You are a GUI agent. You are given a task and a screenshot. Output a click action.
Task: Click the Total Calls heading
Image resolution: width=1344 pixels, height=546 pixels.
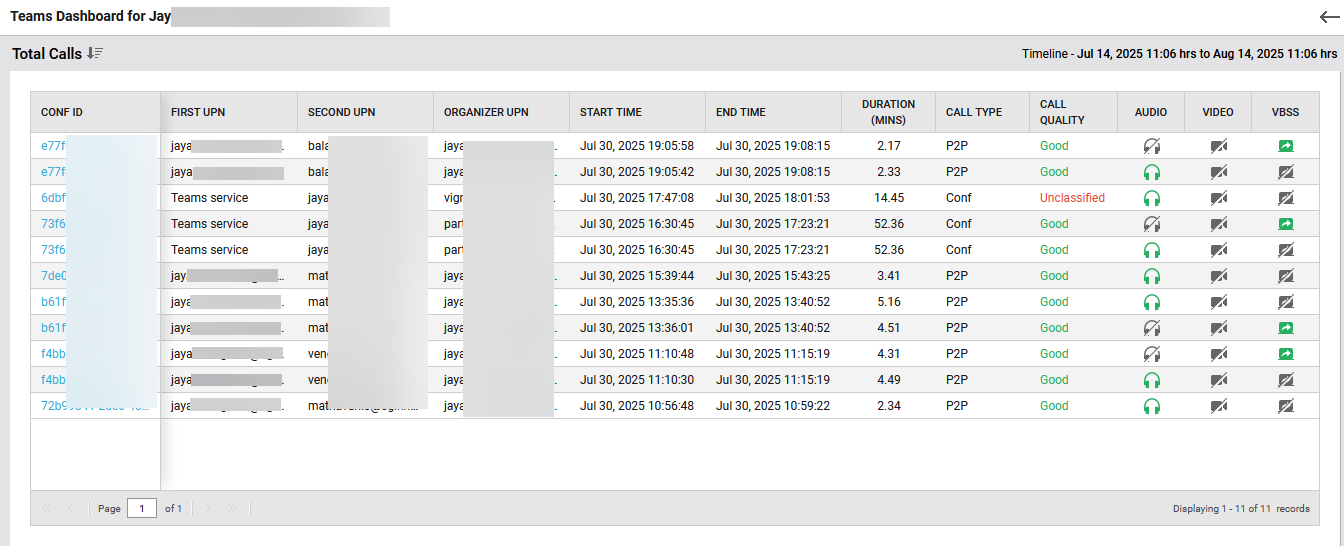47,54
